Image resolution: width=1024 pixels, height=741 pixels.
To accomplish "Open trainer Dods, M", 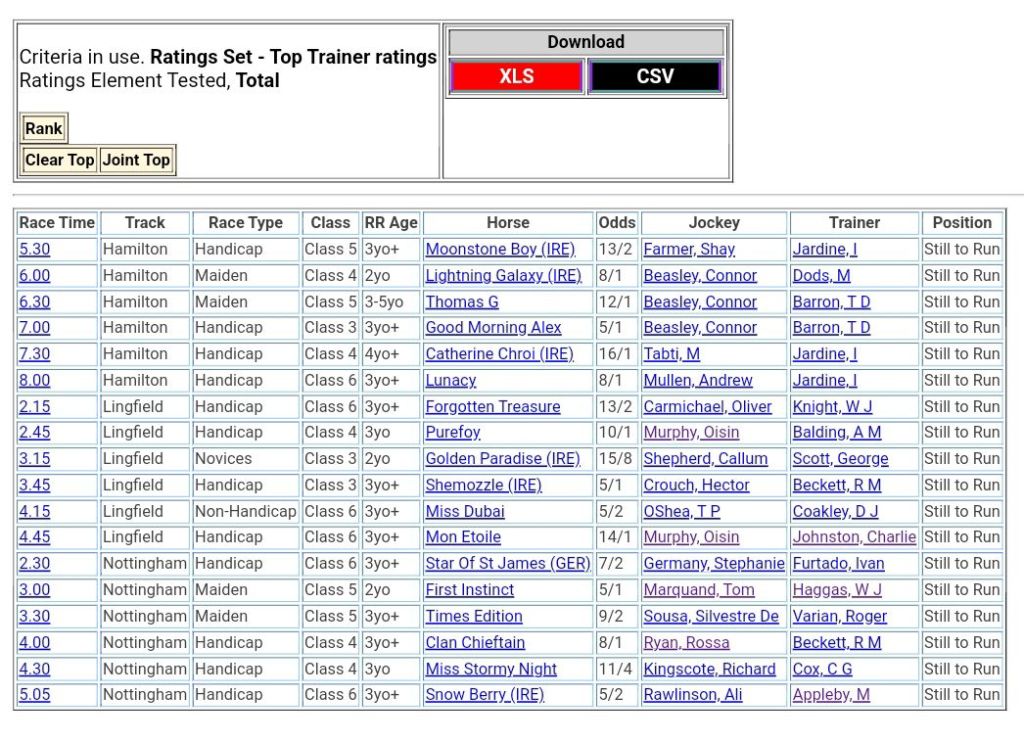I will coord(821,276).
